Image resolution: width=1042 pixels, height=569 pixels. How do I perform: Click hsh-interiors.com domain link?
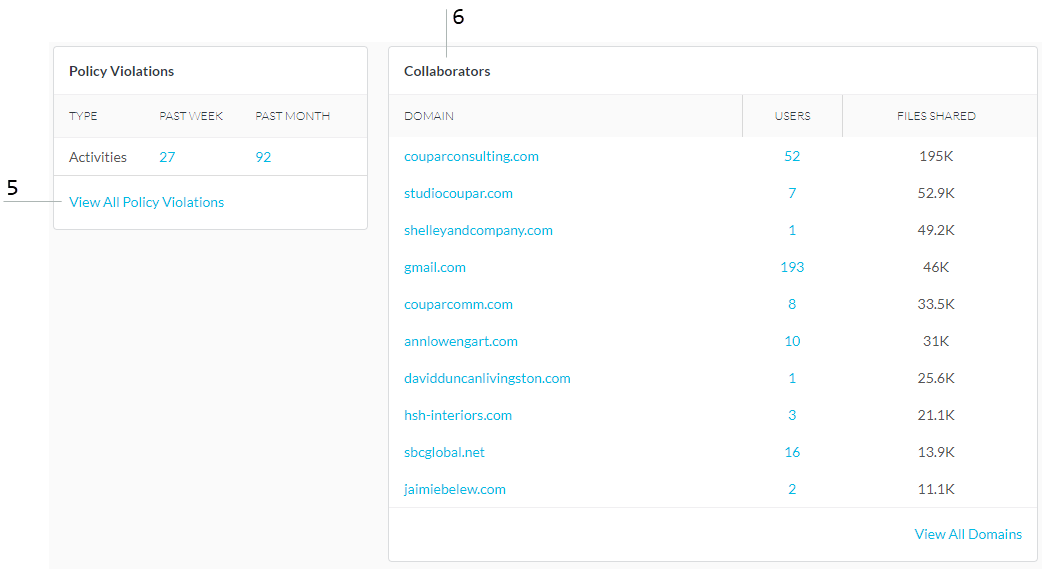(x=458, y=415)
